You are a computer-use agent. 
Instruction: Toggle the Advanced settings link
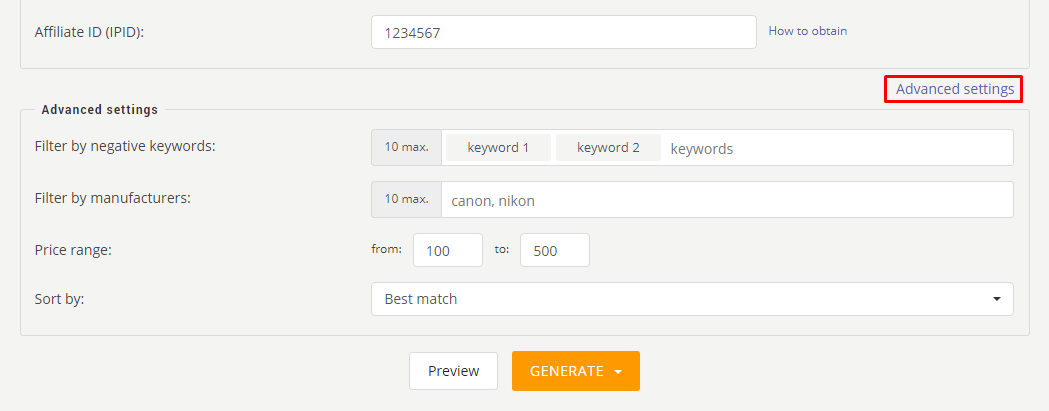coord(955,89)
